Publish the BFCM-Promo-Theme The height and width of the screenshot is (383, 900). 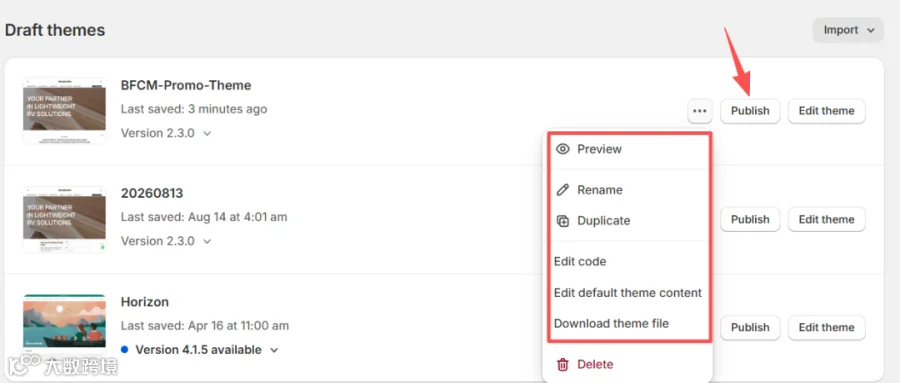(x=750, y=111)
